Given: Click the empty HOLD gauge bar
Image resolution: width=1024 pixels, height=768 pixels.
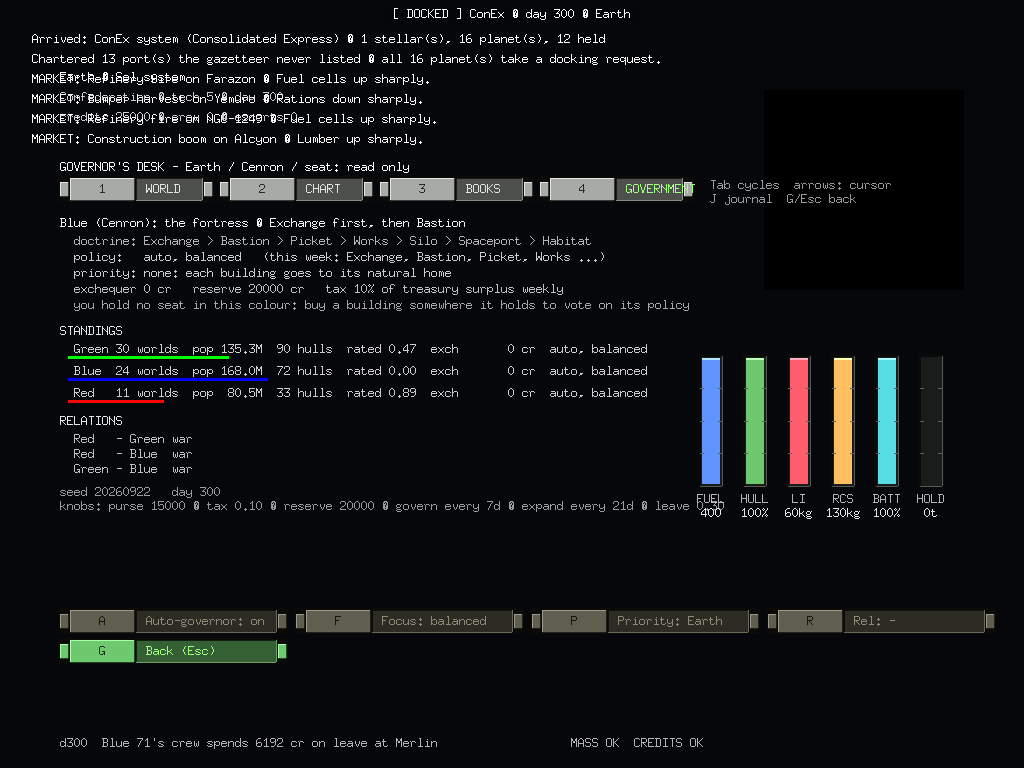Looking at the screenshot, I should click(930, 421).
